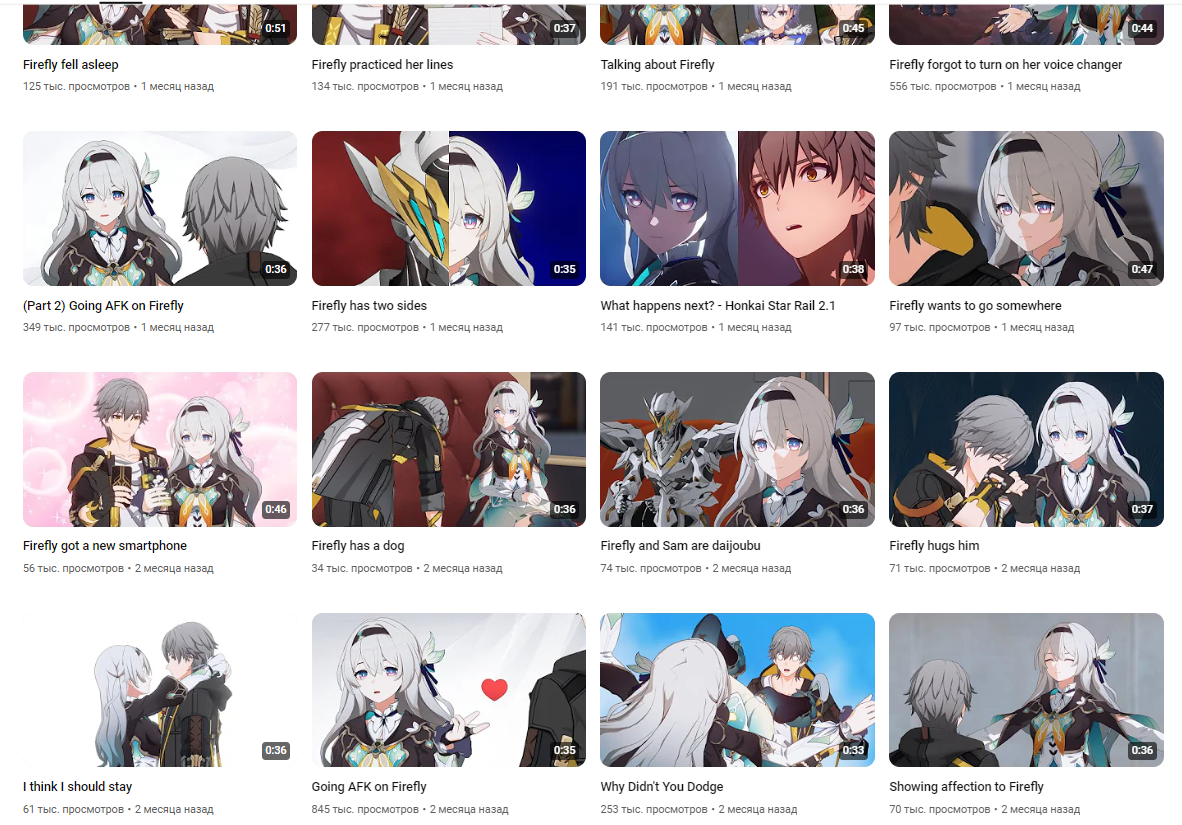Image resolution: width=1182 pixels, height=825 pixels.
Task: Open the 'Firefly wants to go somewhere' thumbnail
Action: click(x=1026, y=209)
